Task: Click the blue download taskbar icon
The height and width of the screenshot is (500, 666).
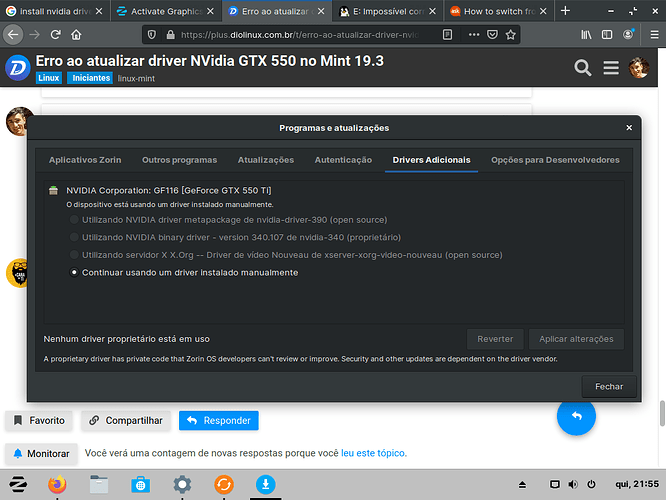Action: 265,484
